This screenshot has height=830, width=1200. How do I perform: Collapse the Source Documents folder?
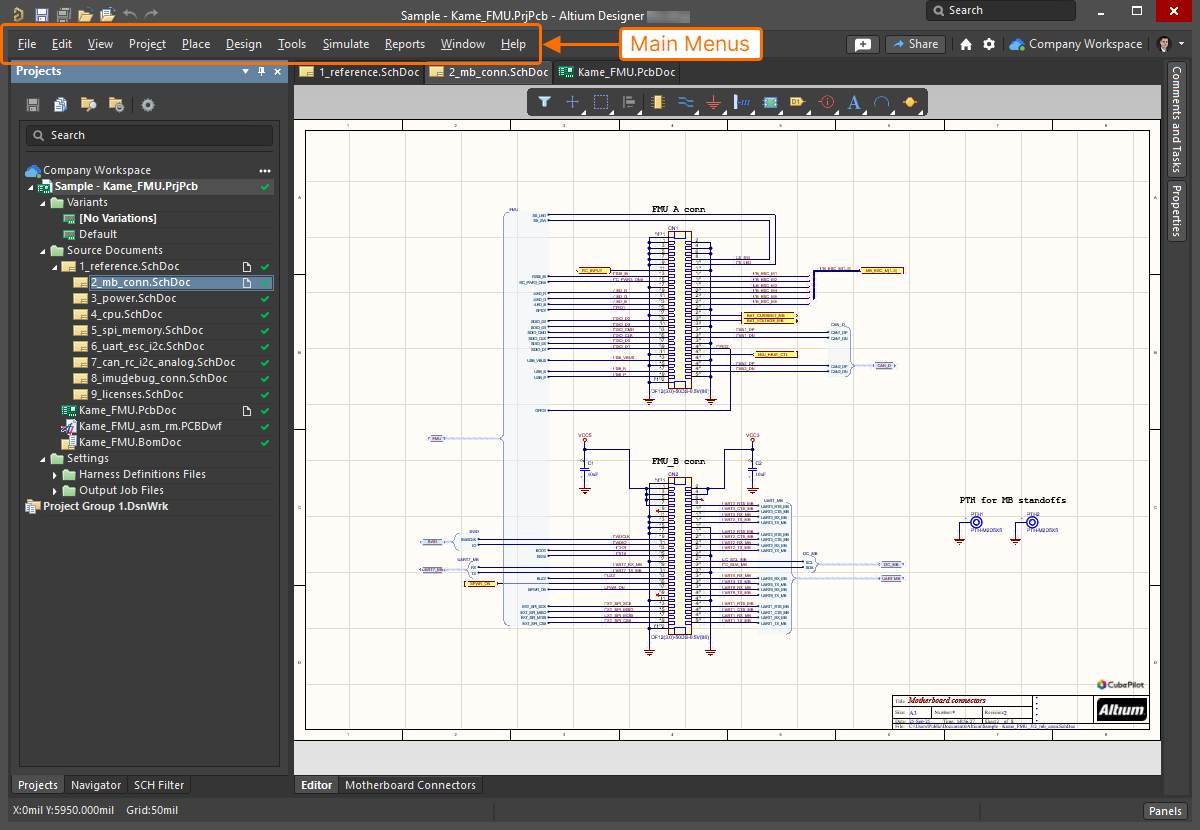(x=42, y=250)
